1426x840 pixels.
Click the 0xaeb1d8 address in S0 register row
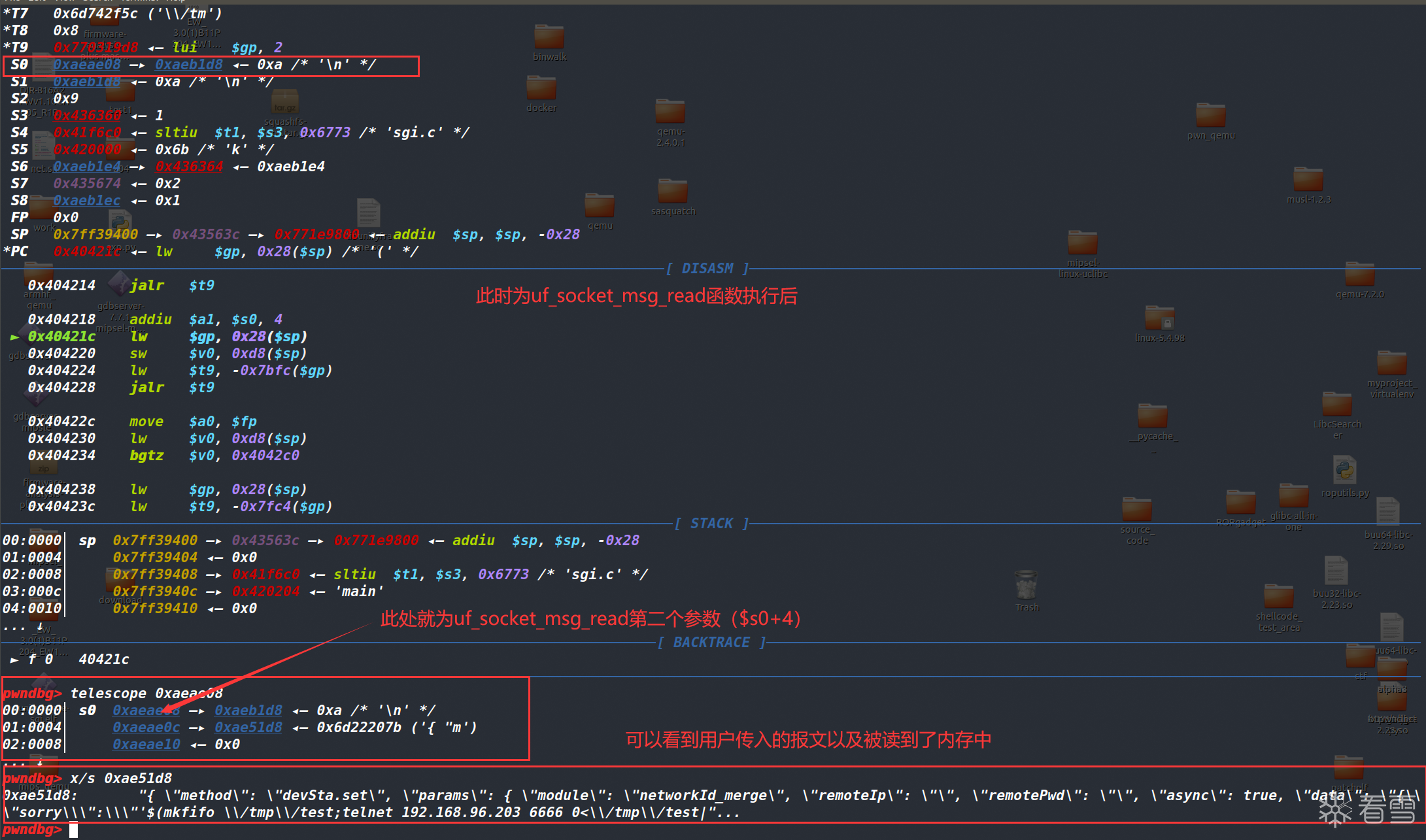click(188, 65)
